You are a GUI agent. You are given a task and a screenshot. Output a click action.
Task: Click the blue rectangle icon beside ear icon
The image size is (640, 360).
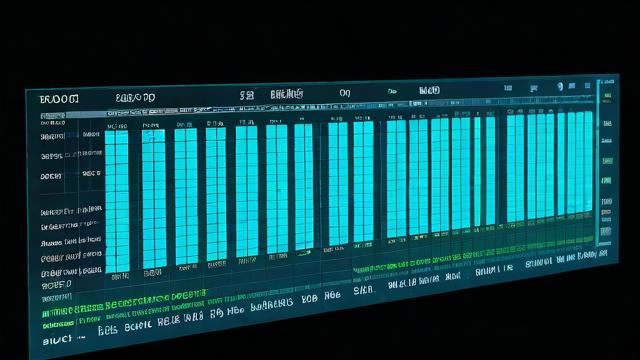[x=572, y=86]
